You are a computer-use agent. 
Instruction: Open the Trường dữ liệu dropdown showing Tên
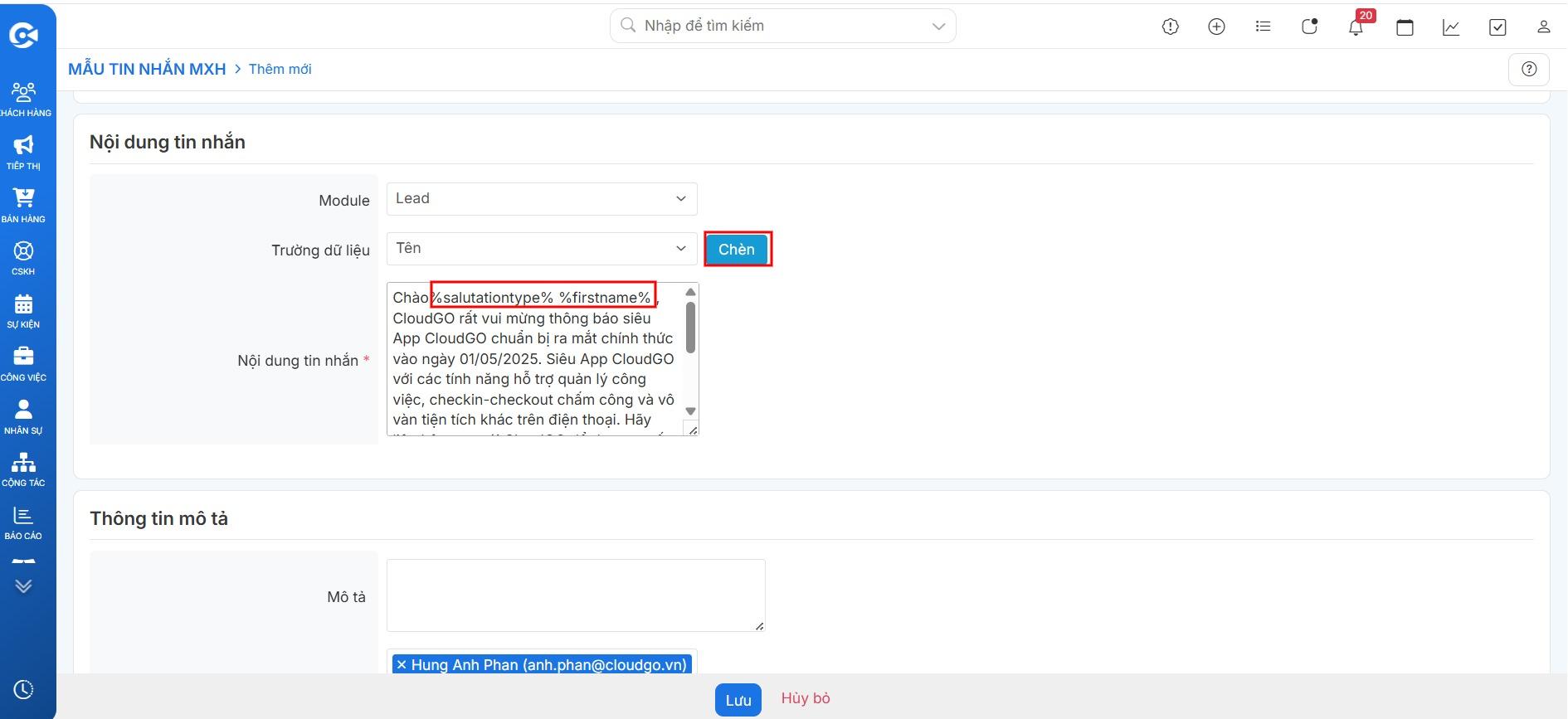542,248
